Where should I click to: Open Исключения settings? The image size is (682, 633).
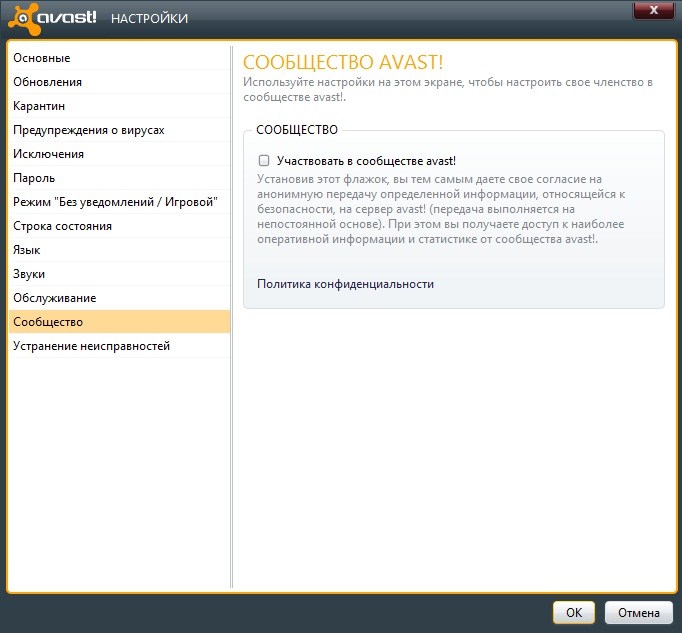(119, 154)
